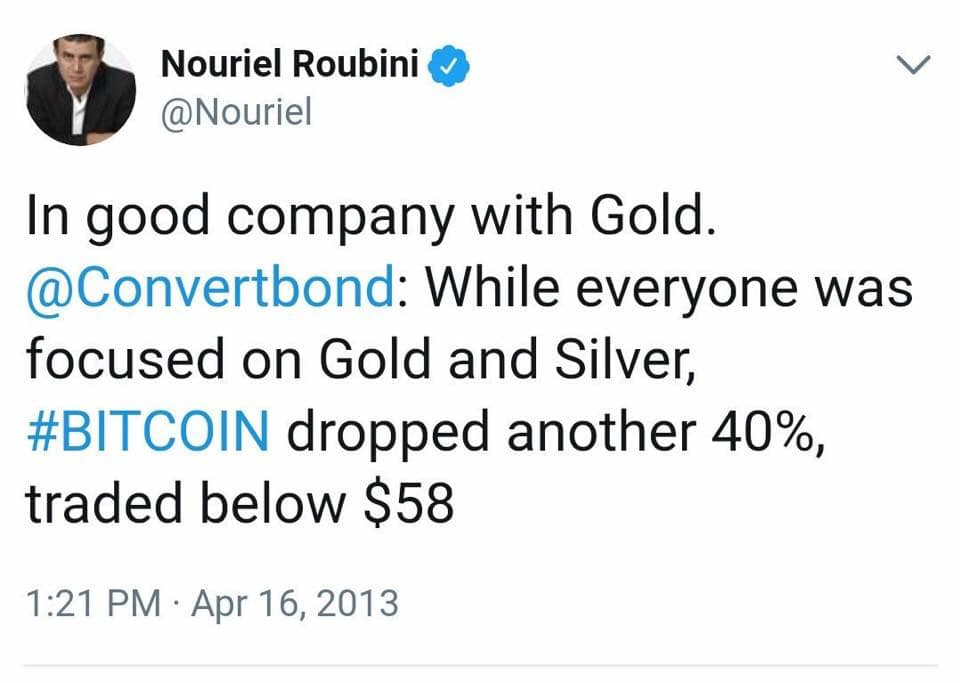
Task: Click the word "Silver" in the tweet
Action: coord(624,359)
